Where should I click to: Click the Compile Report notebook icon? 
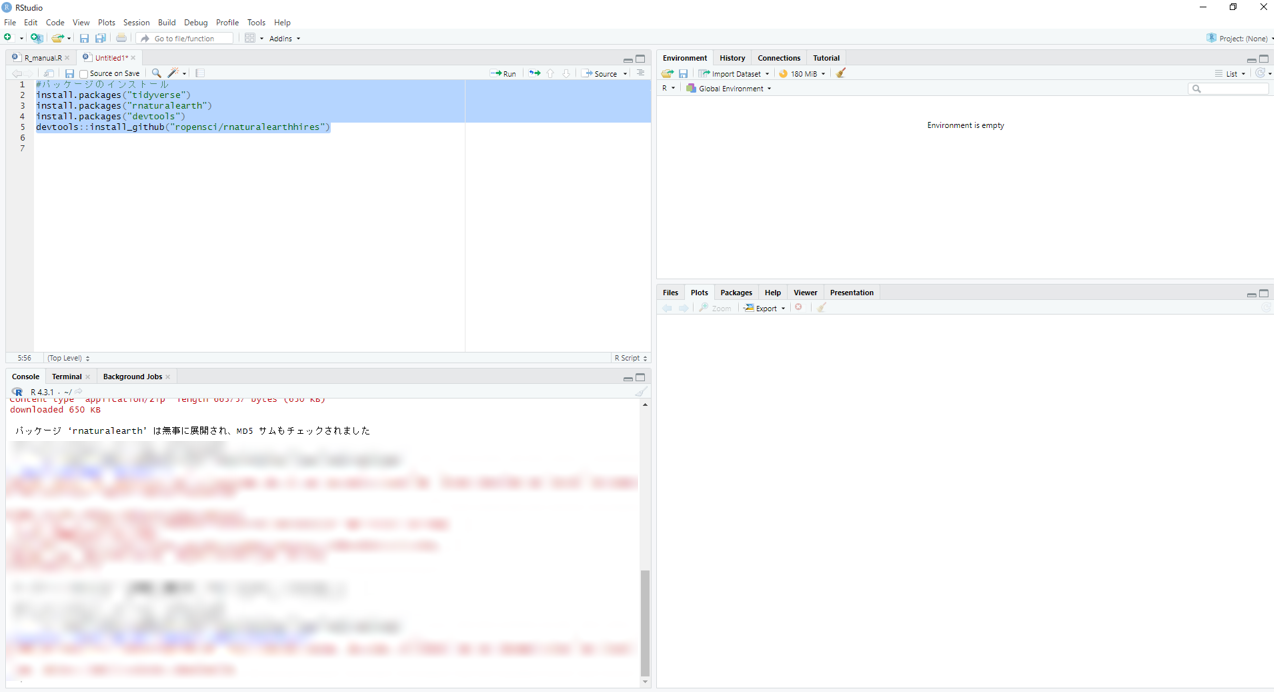coord(200,74)
